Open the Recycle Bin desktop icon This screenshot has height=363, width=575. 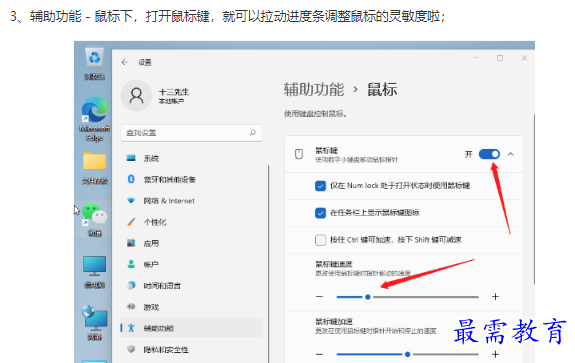coord(95,64)
